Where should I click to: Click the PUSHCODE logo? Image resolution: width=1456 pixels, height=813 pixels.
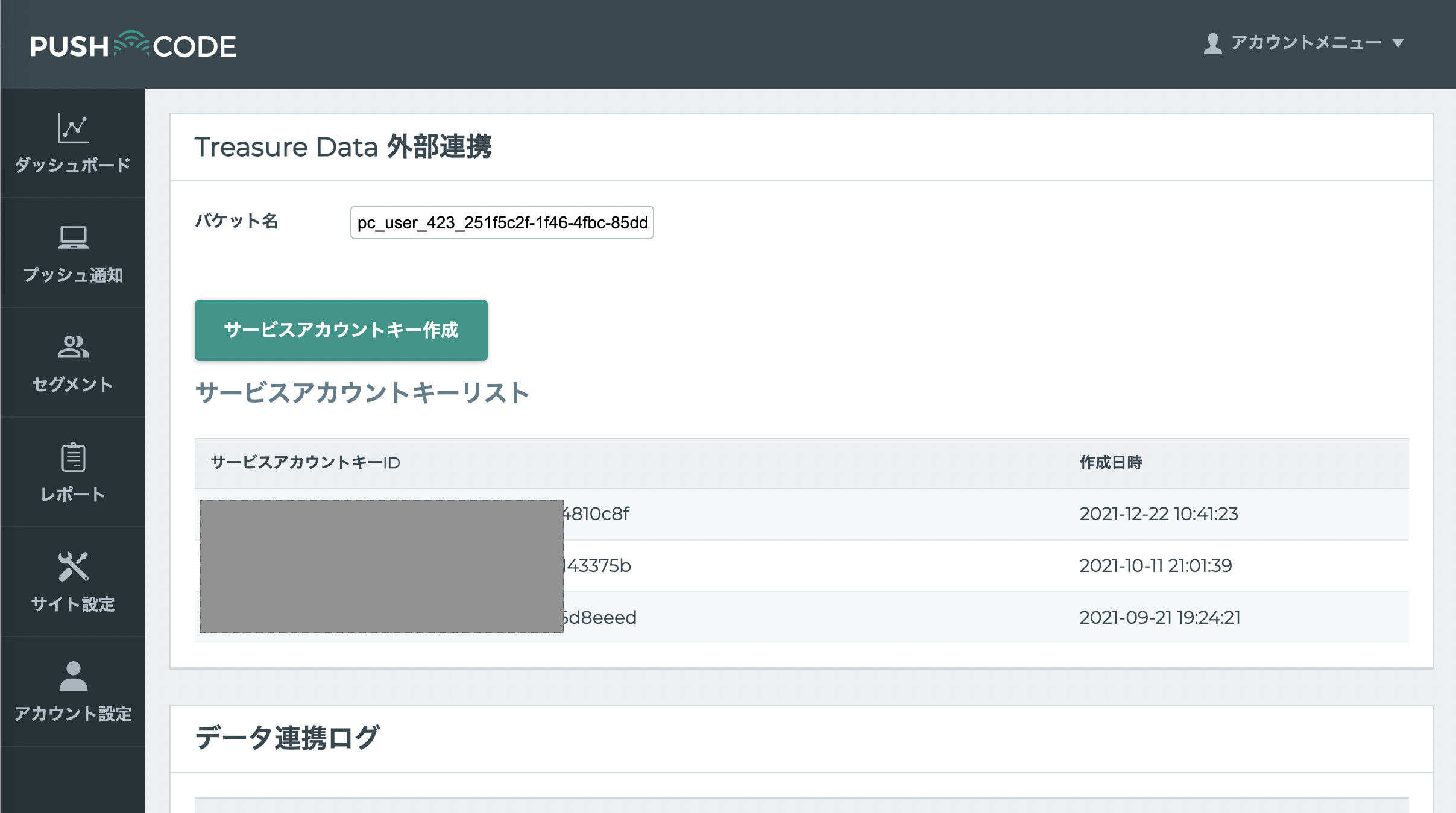tap(133, 45)
